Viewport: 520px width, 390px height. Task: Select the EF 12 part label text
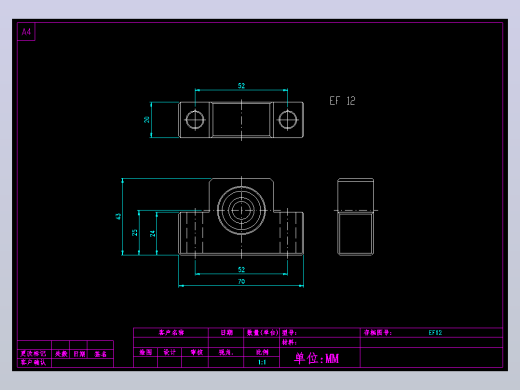(x=342, y=101)
